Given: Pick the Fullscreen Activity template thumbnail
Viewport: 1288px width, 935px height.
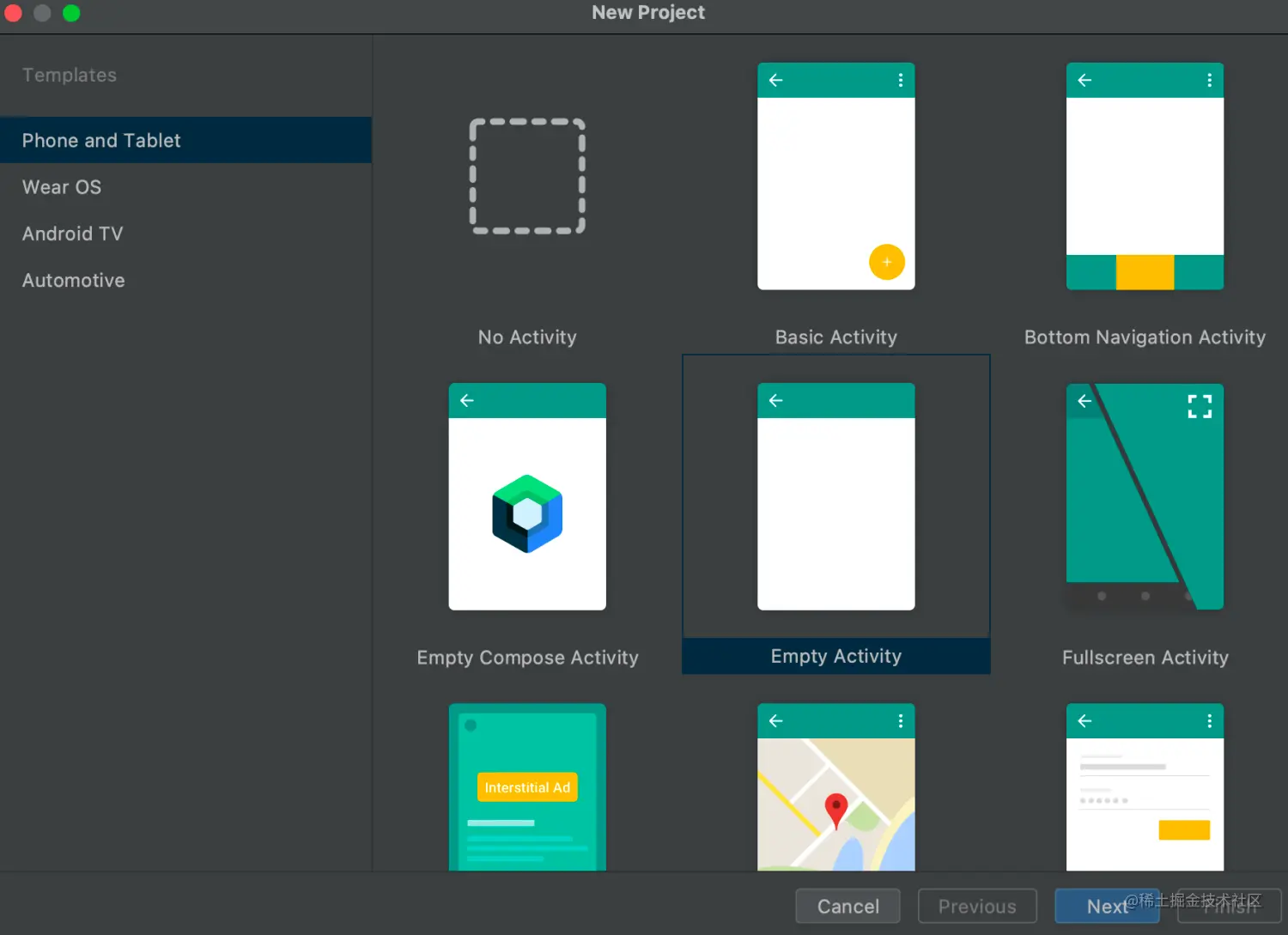Looking at the screenshot, I should coord(1145,496).
